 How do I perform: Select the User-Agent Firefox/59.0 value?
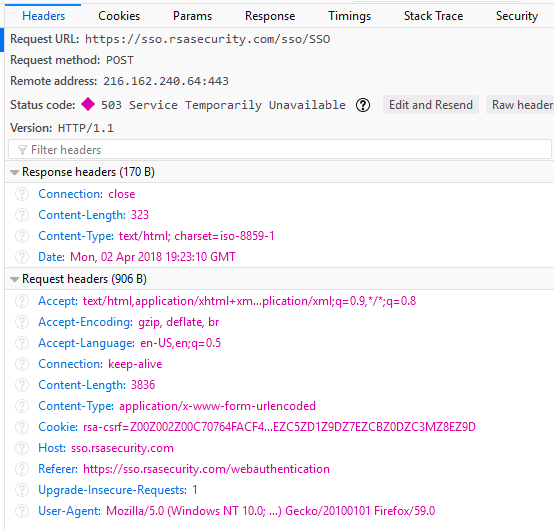point(271,511)
